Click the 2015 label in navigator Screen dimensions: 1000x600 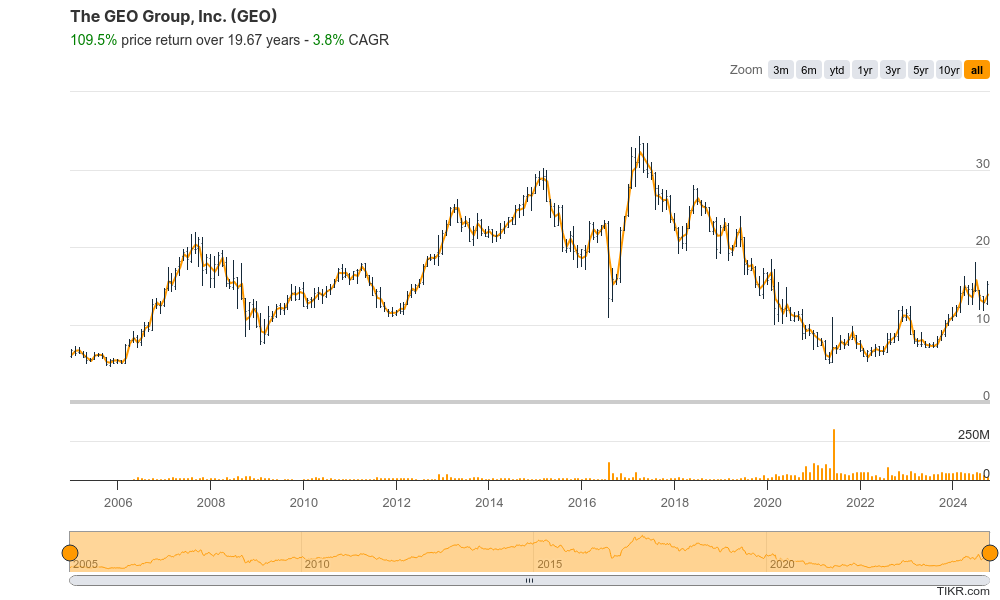(x=550, y=564)
